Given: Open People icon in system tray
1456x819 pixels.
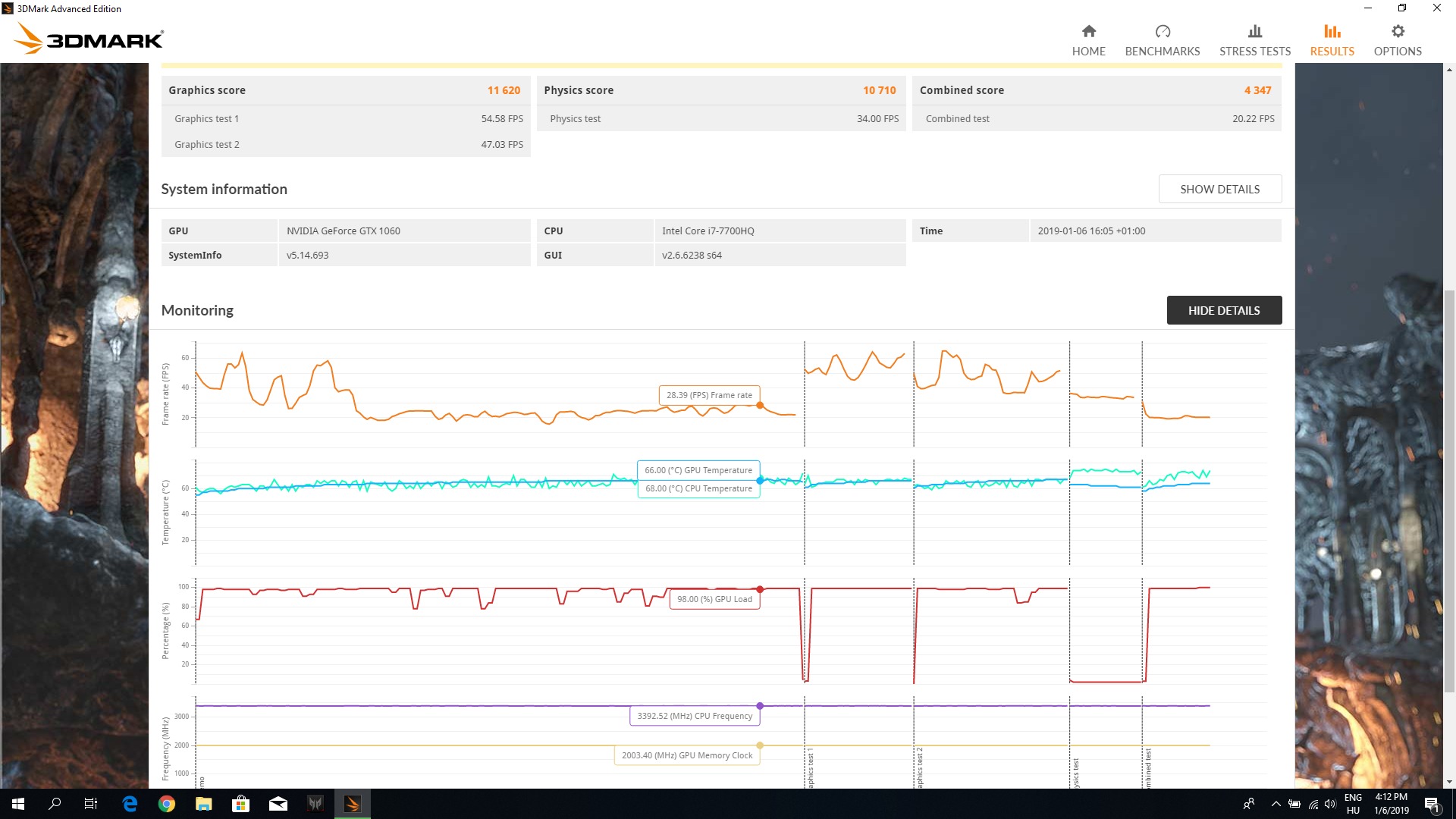Looking at the screenshot, I should coord(1249,804).
